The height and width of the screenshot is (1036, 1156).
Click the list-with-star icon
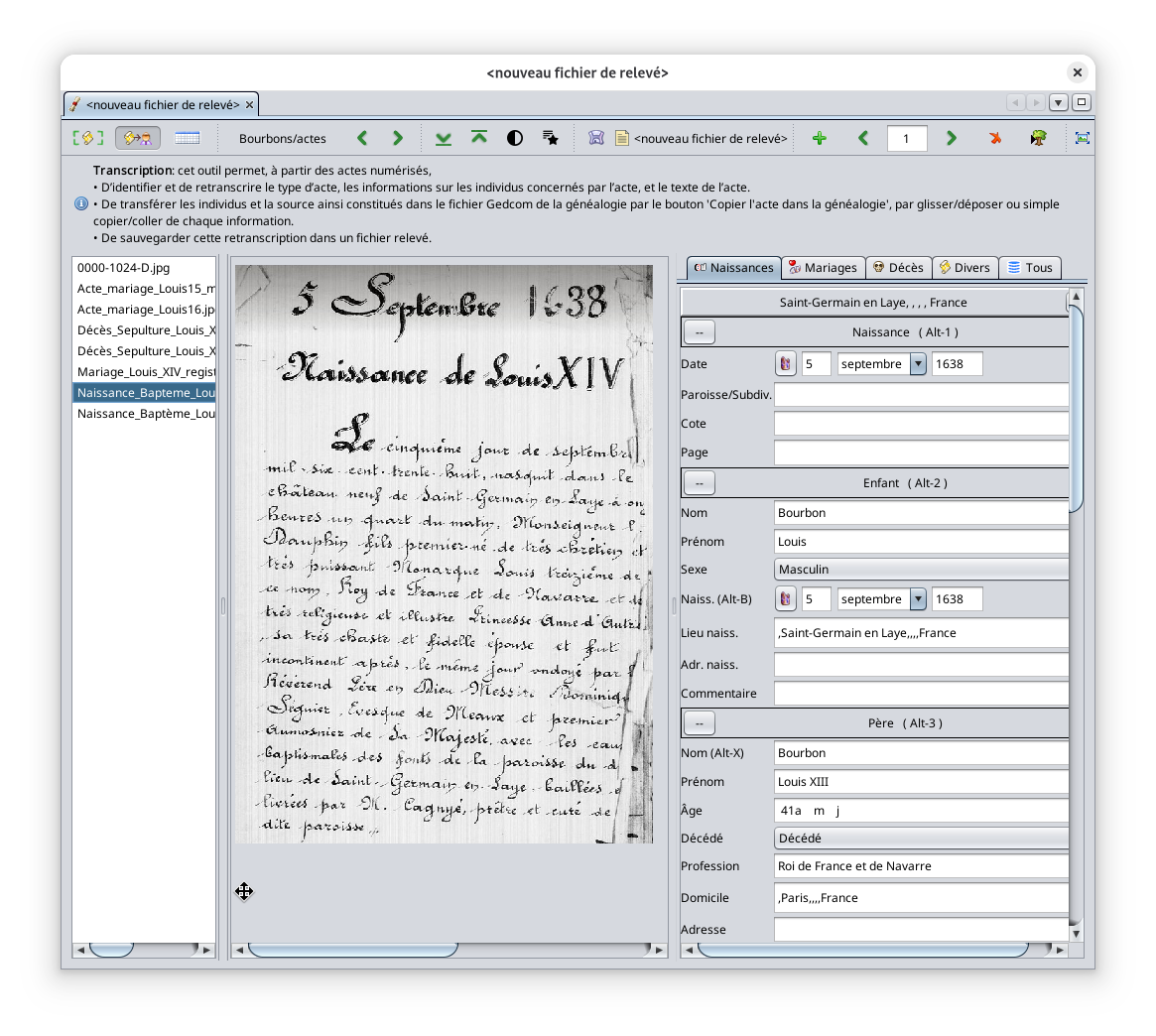[550, 138]
